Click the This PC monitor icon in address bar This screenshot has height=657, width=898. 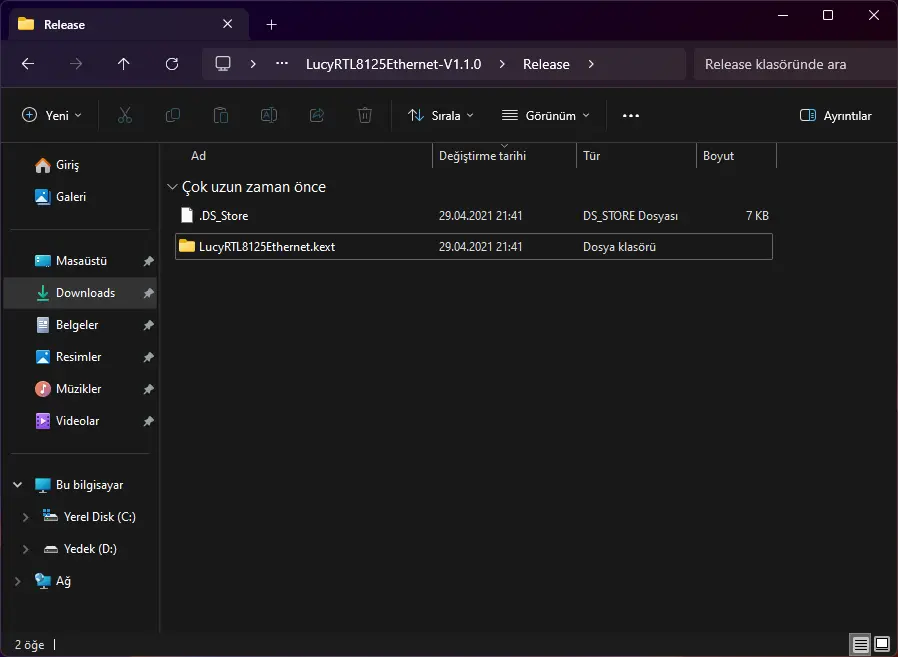point(223,64)
